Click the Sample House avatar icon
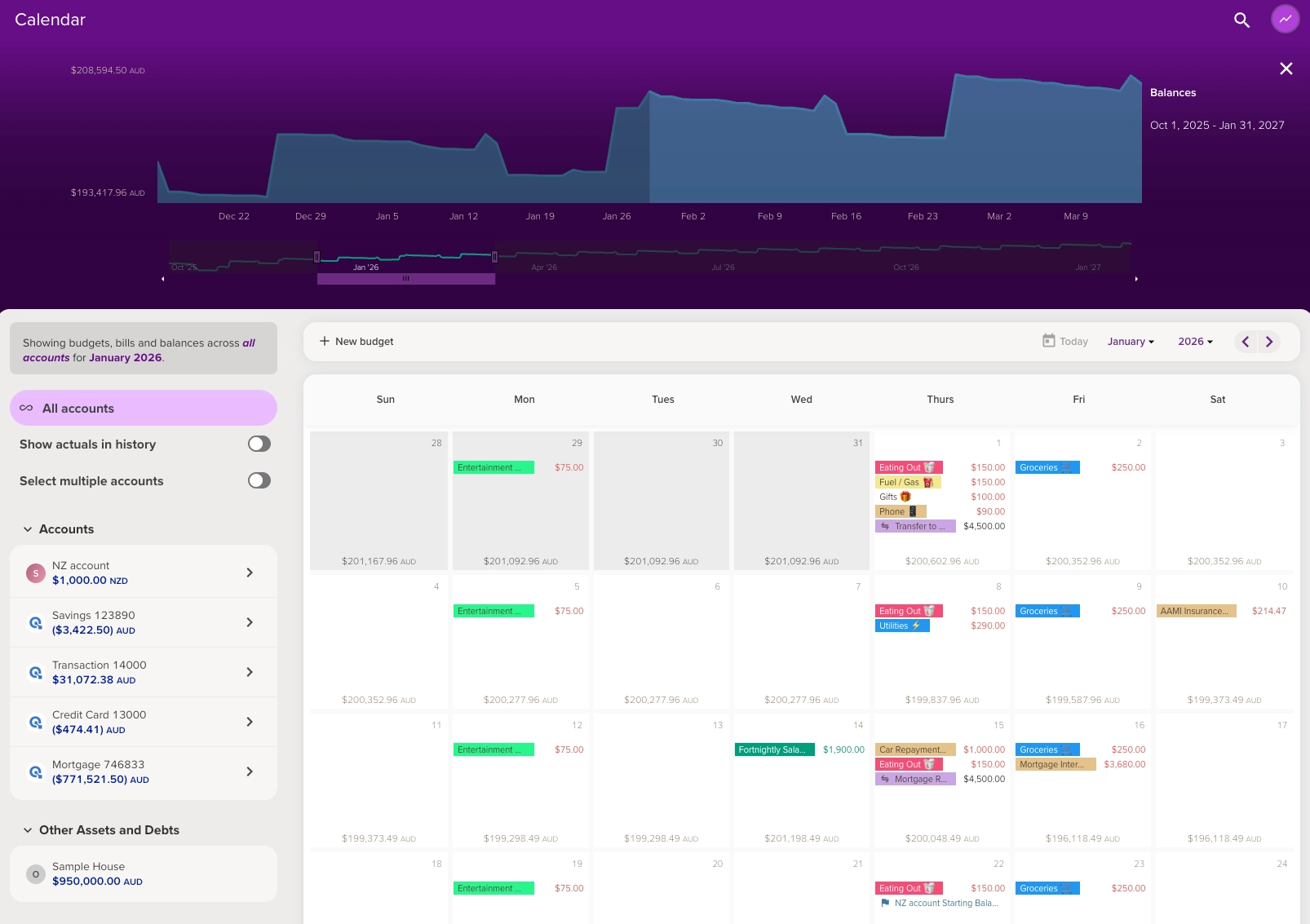This screenshot has height=924, width=1310. [x=35, y=874]
